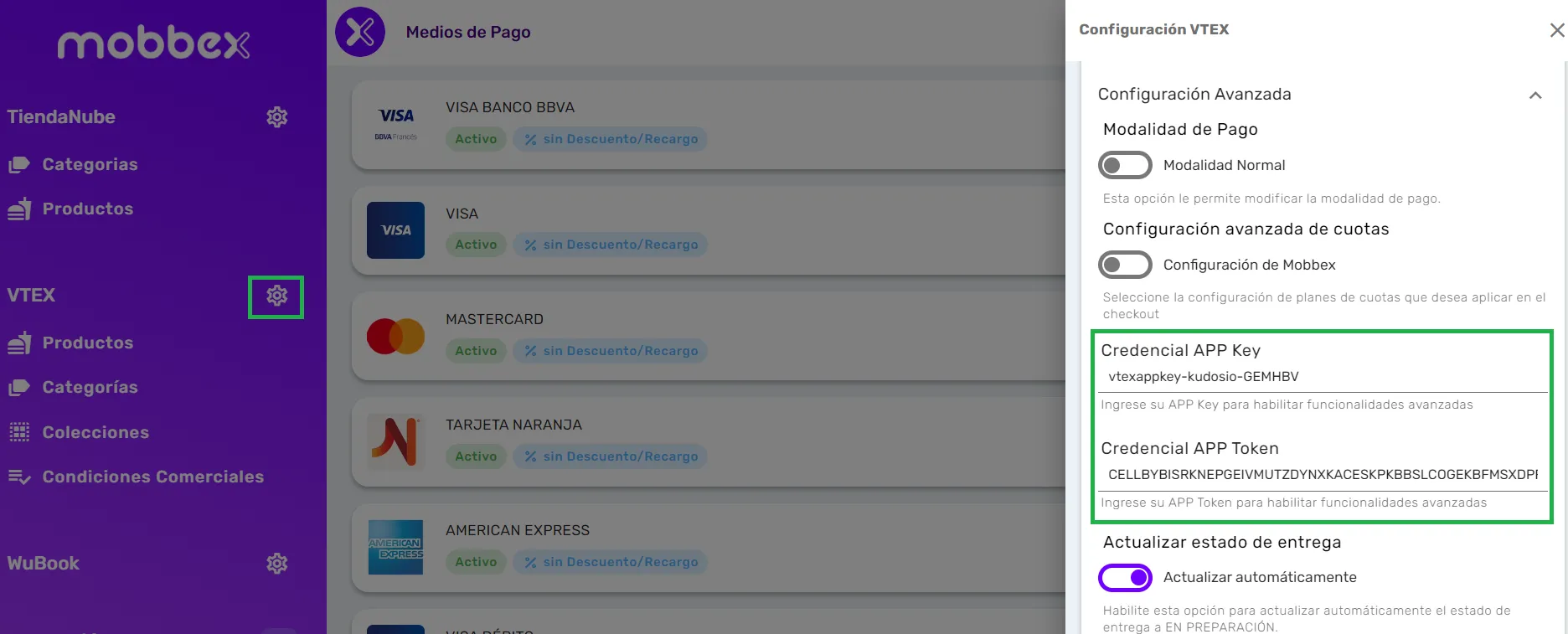Open VTEX settings gear

point(277,295)
